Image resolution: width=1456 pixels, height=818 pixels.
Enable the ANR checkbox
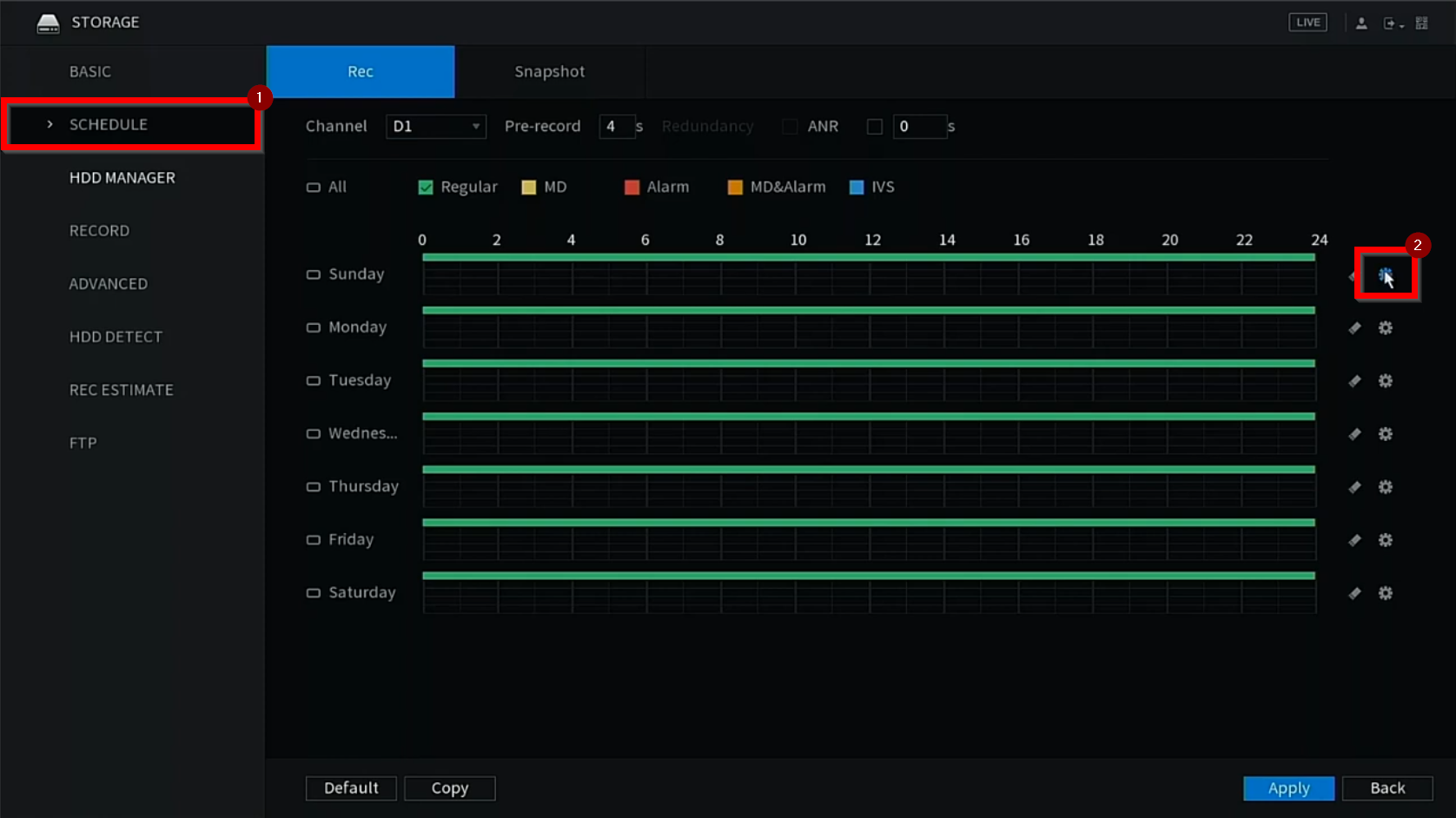tap(875, 127)
